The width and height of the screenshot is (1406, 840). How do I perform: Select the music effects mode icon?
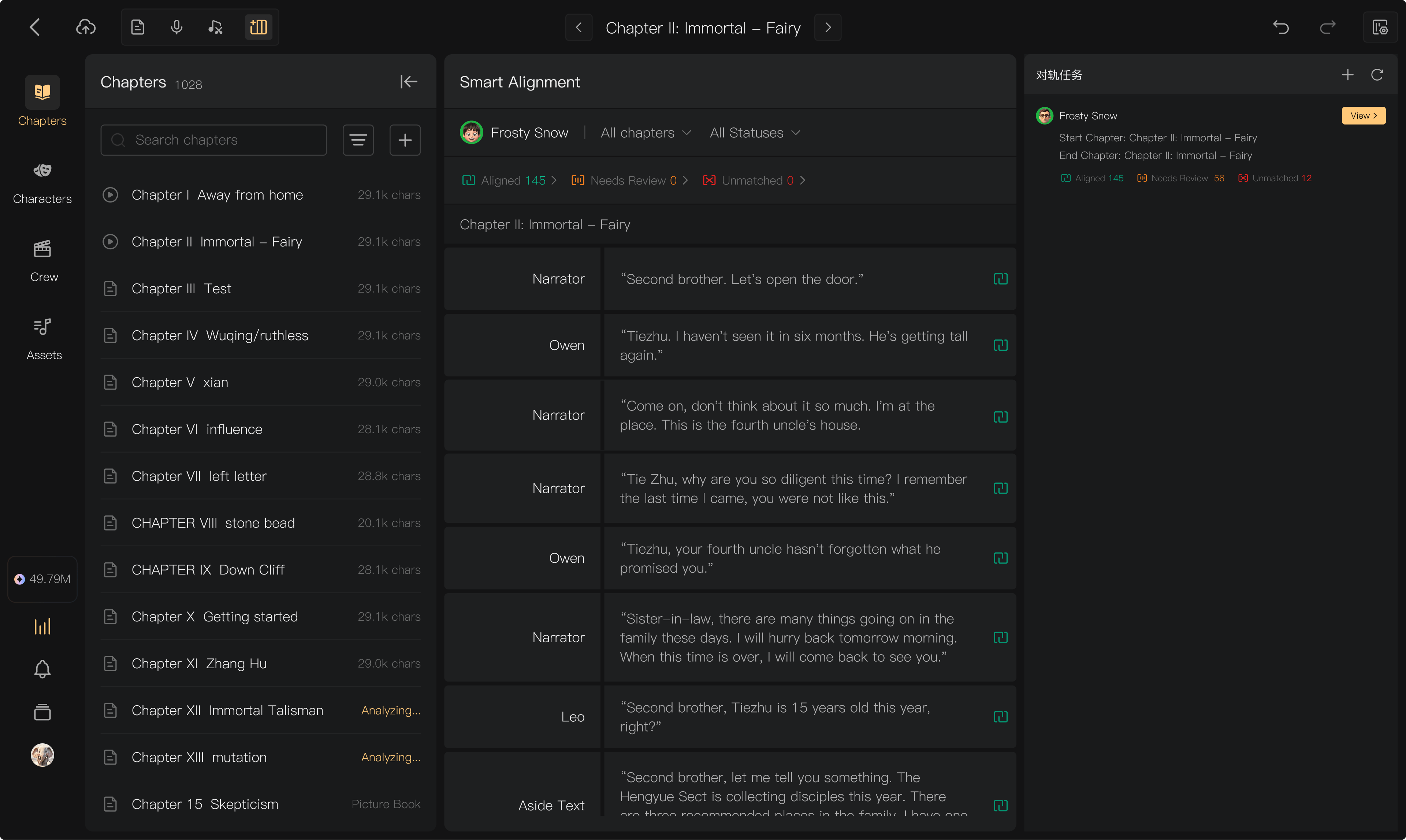tap(215, 27)
